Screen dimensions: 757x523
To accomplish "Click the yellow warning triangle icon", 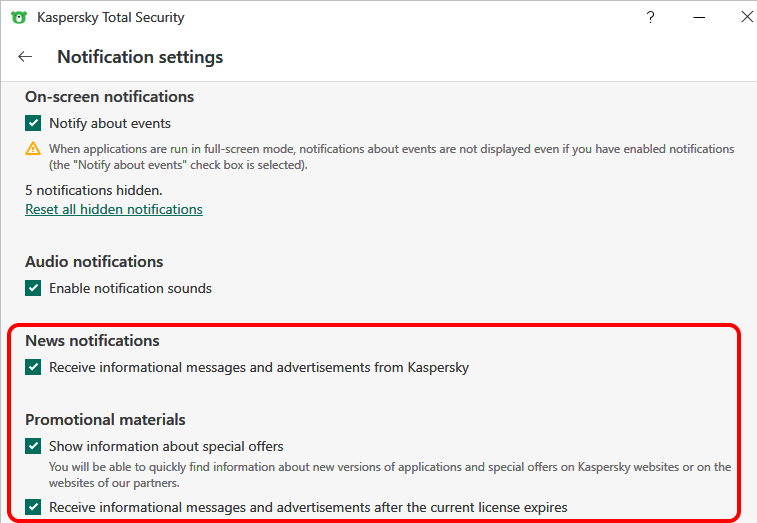I will click(33, 149).
